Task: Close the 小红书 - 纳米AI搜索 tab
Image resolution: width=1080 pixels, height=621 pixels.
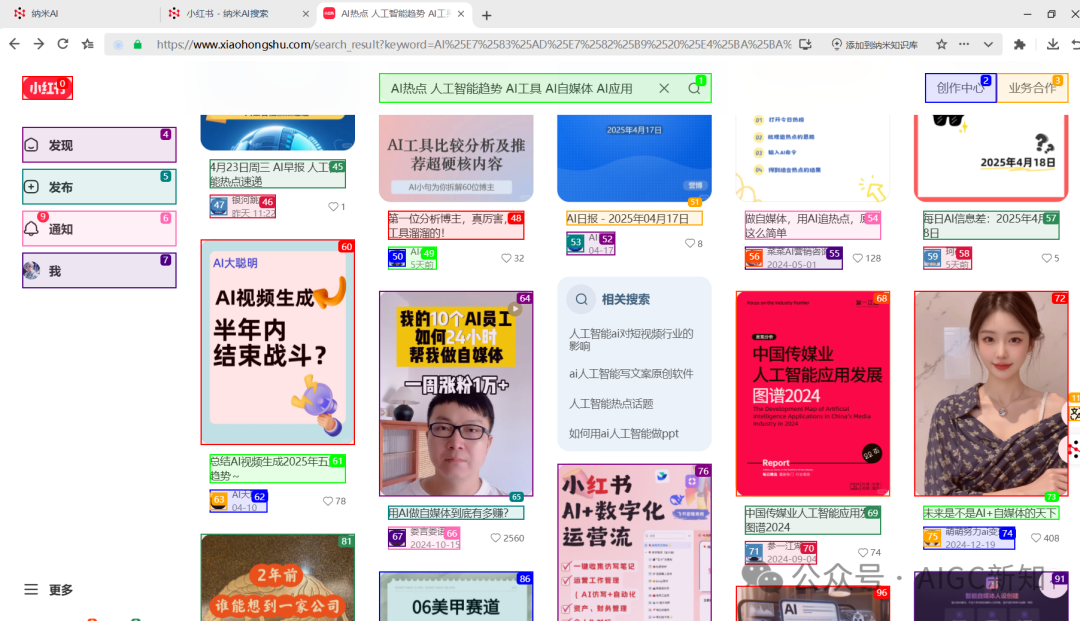Action: (x=306, y=14)
